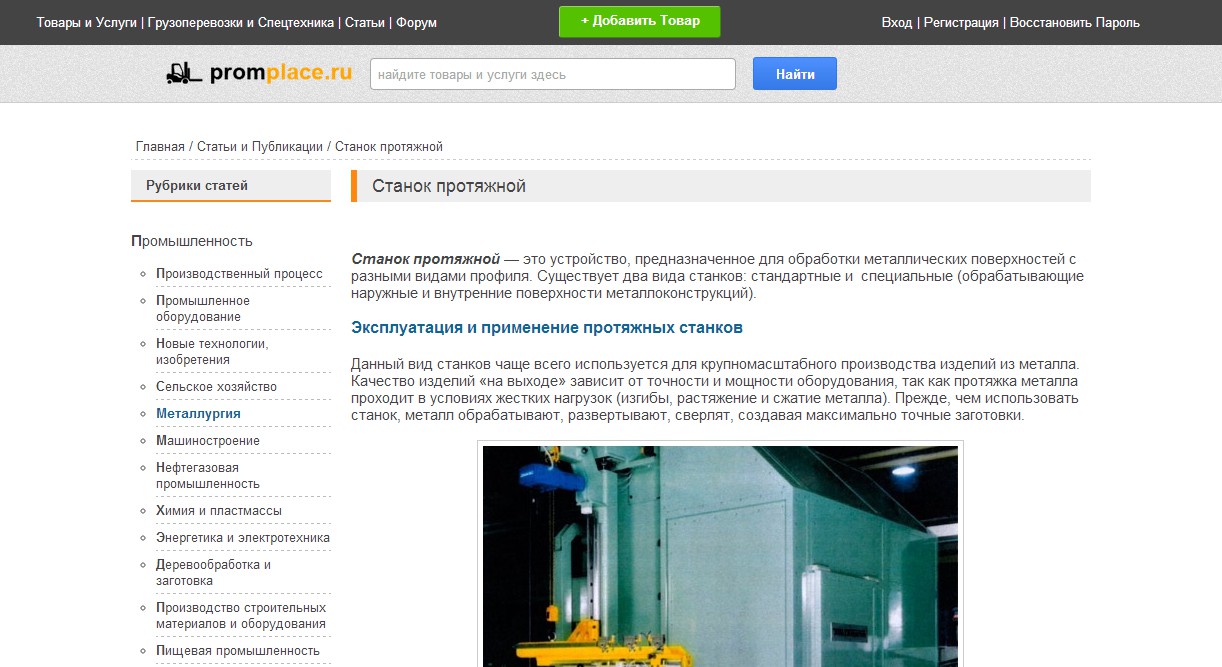
Task: Open Нефтегазовая промышленность category
Action: tap(208, 476)
